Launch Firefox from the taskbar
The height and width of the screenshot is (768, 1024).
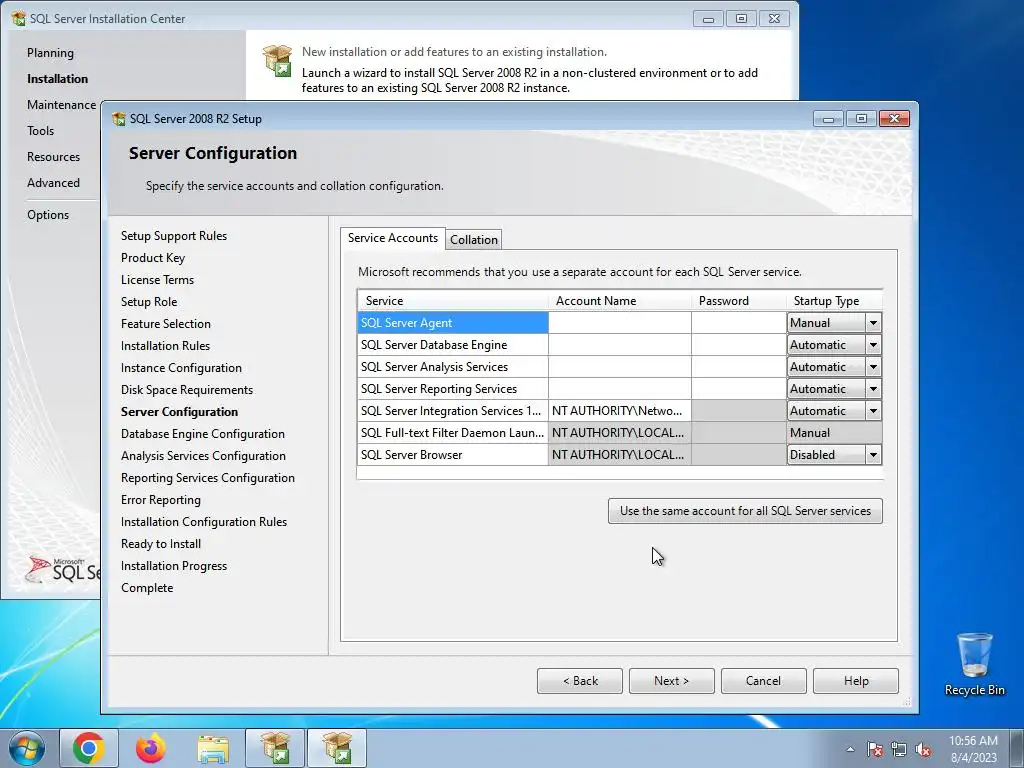(151, 748)
